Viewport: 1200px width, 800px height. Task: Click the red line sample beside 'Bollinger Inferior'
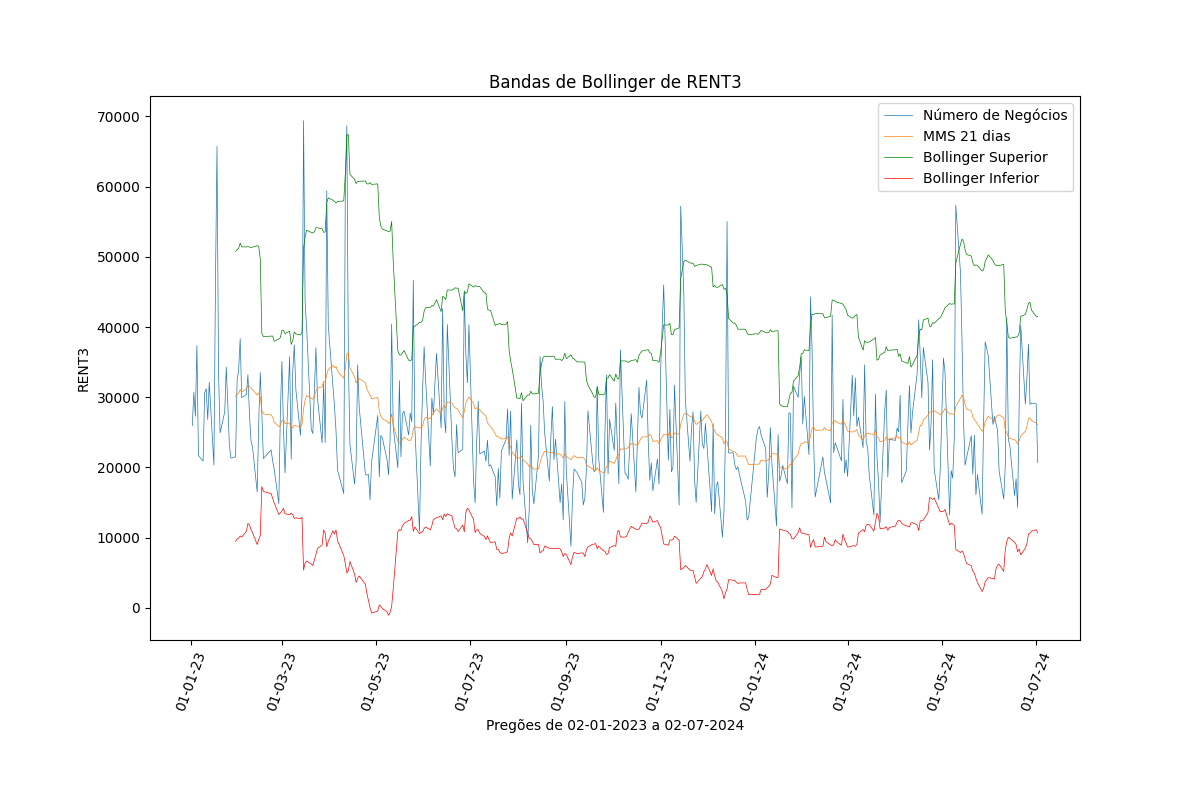click(x=899, y=179)
